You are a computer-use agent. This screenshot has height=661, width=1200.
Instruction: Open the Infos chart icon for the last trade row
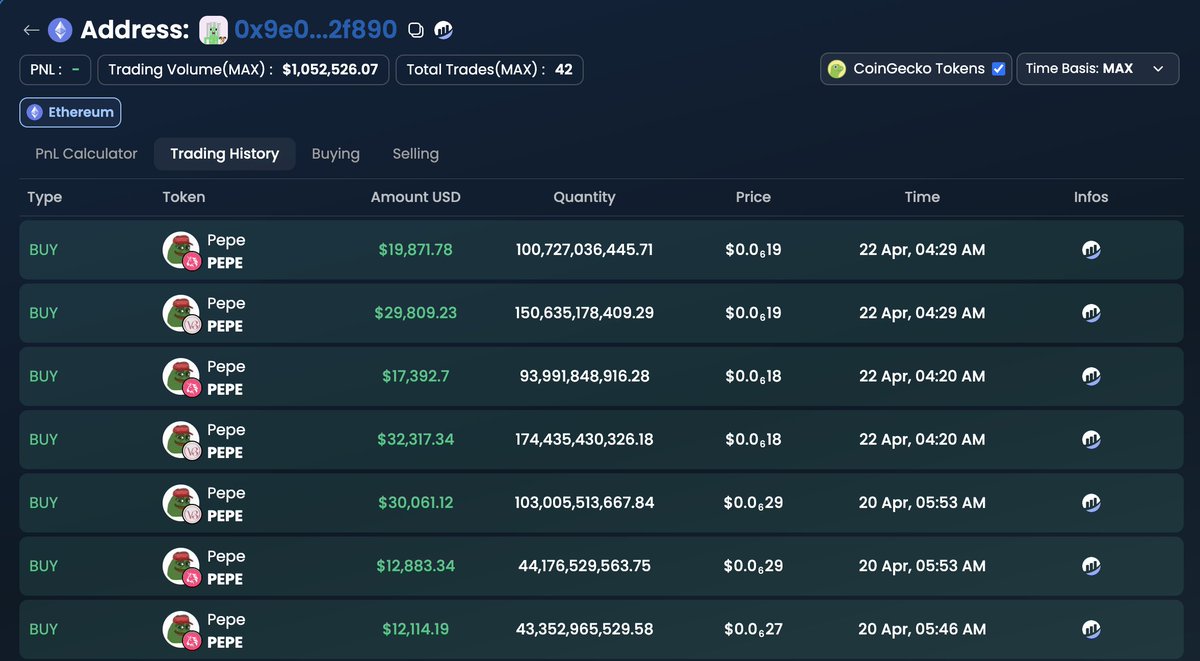(x=1091, y=629)
